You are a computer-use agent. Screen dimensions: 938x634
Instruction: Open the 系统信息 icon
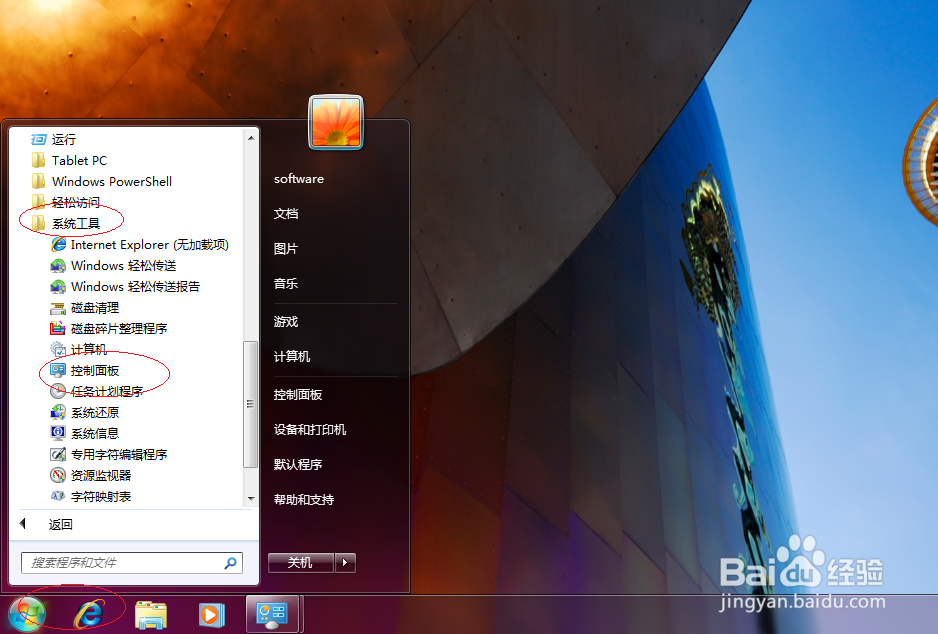click(58, 433)
